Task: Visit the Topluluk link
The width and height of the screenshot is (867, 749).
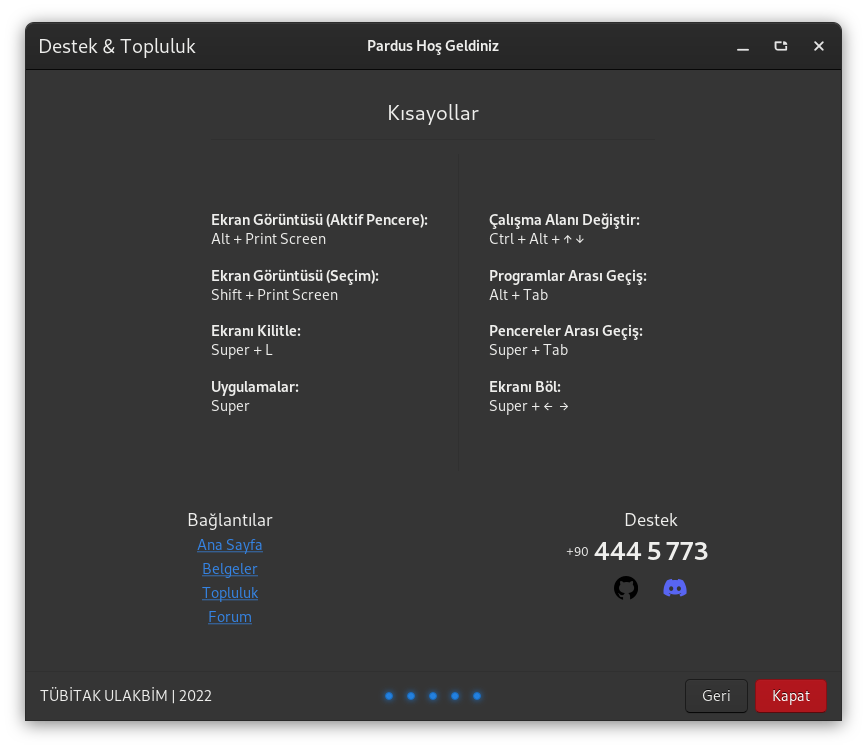Action: [229, 593]
